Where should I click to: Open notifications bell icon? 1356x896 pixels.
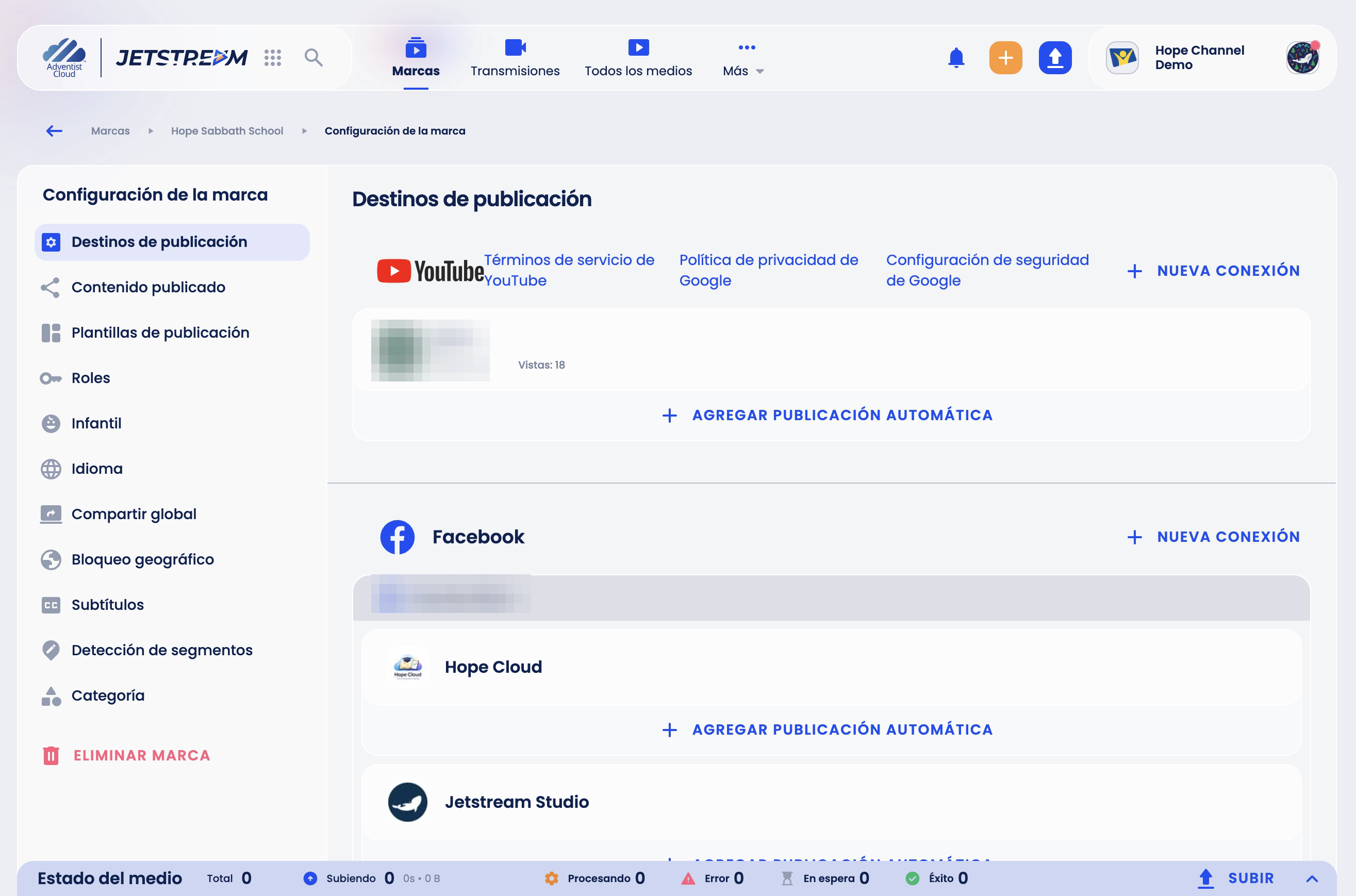pos(956,58)
